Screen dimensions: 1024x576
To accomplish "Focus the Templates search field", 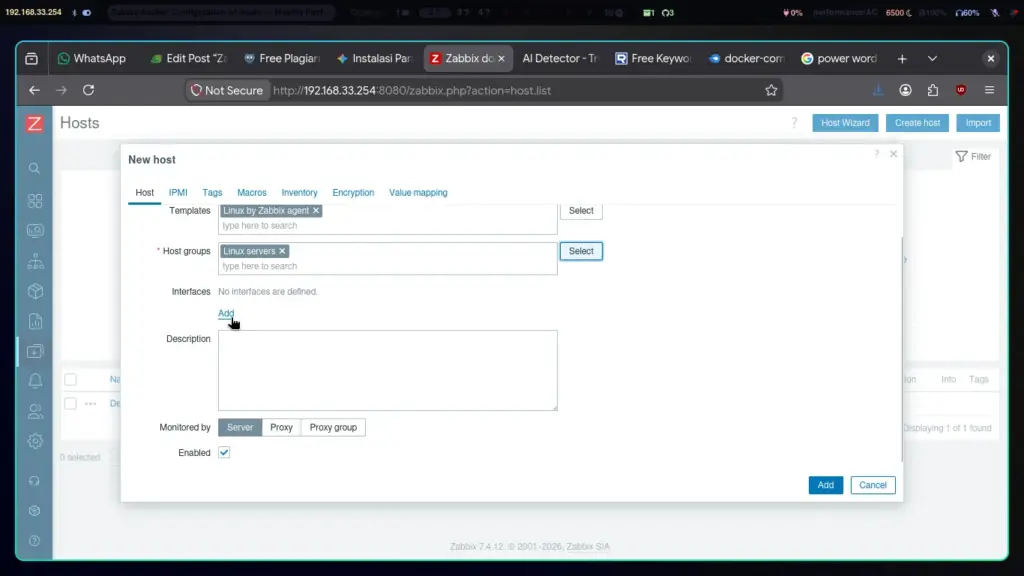I will coord(388,226).
